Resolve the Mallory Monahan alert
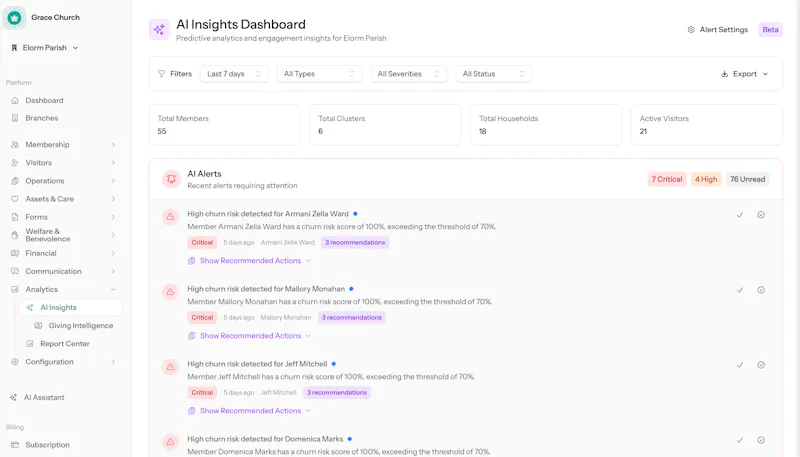 tap(761, 290)
